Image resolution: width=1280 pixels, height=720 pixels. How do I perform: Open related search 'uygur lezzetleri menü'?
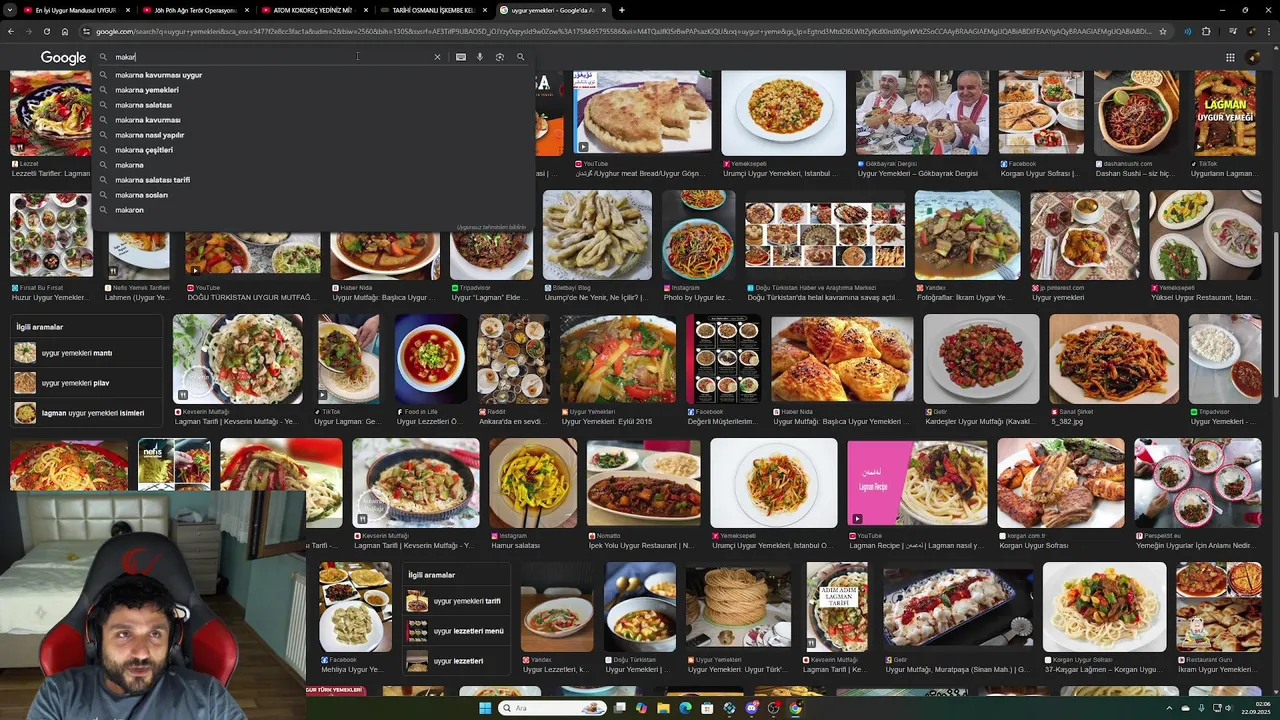457,631
